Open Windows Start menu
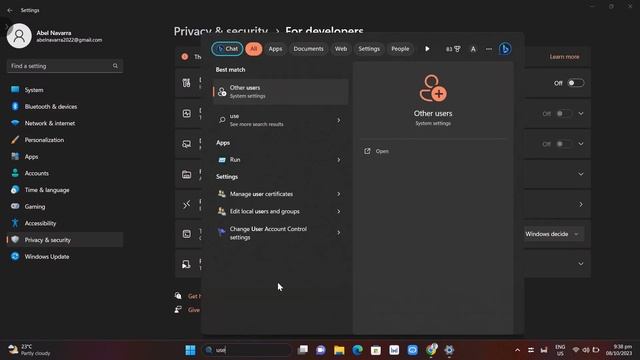The height and width of the screenshot is (360, 640). point(190,350)
